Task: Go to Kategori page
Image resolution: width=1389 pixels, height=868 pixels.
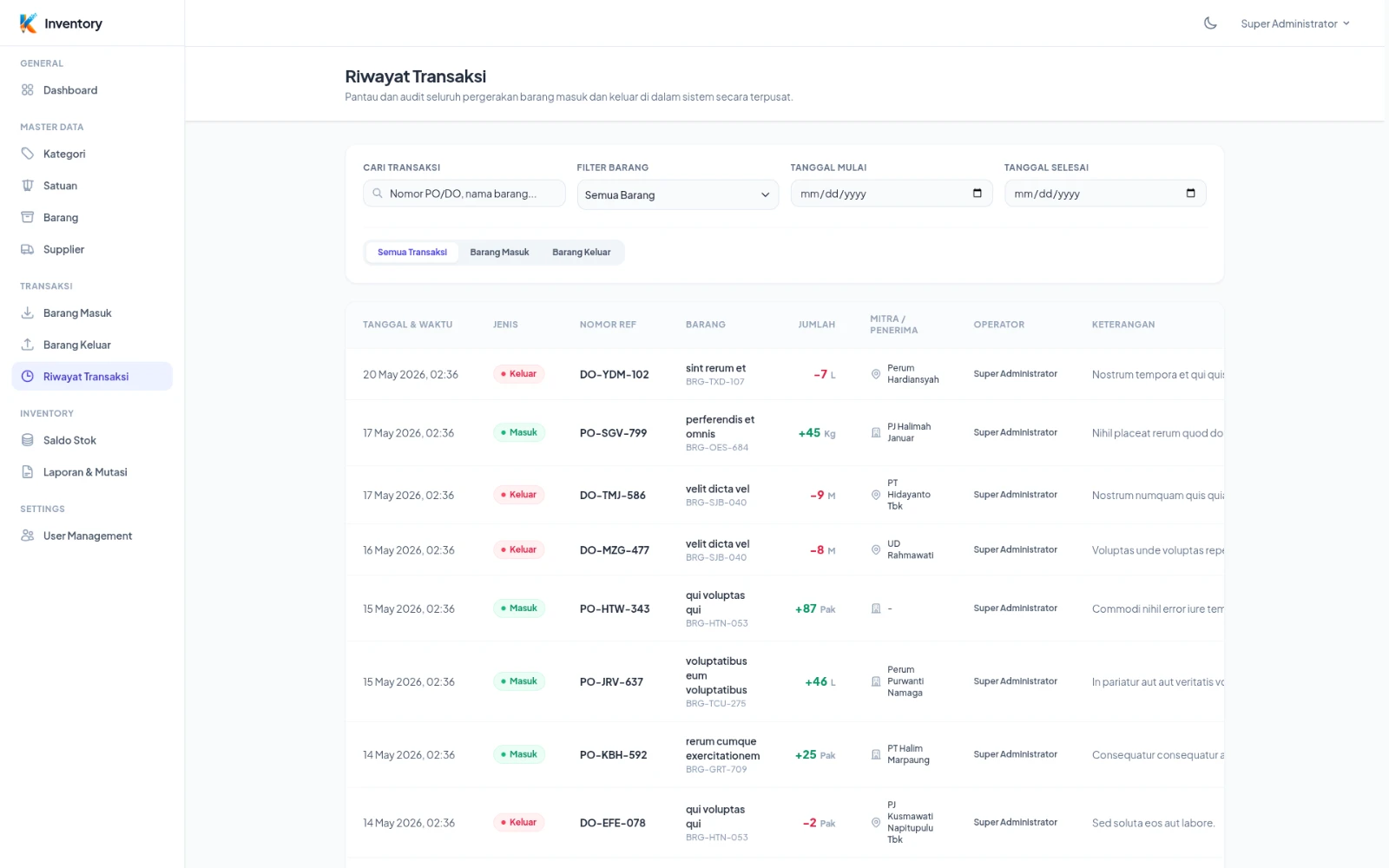Action: [x=92, y=154]
